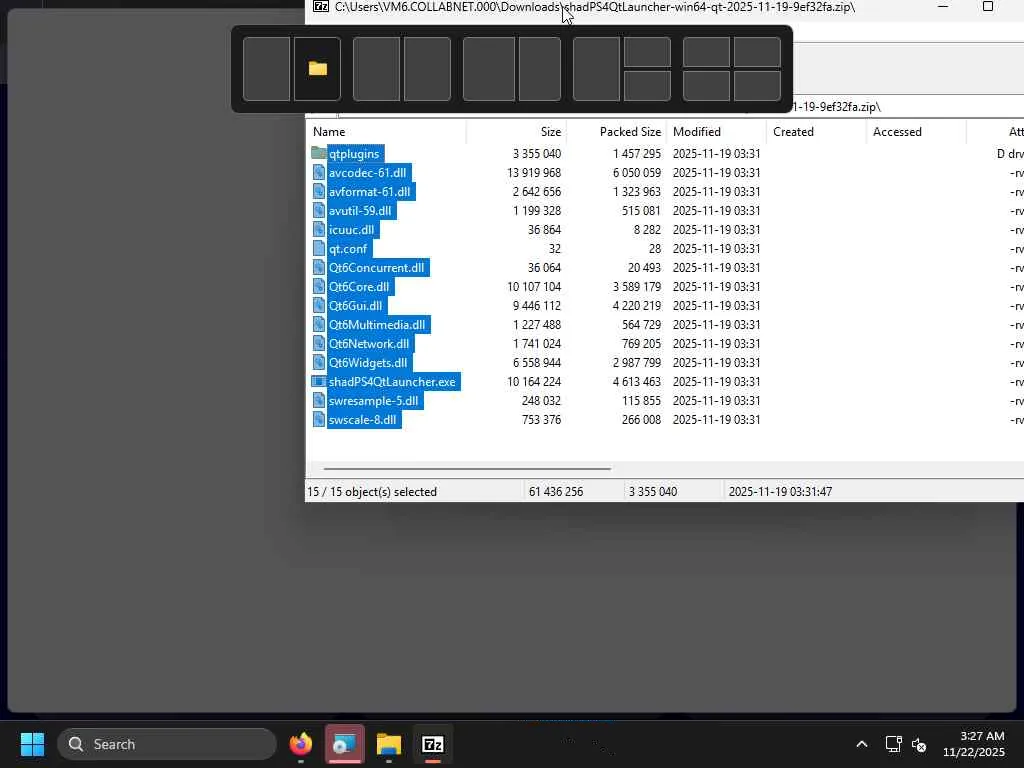Open network status in the system tray
The width and height of the screenshot is (1024, 768).
[893, 744]
